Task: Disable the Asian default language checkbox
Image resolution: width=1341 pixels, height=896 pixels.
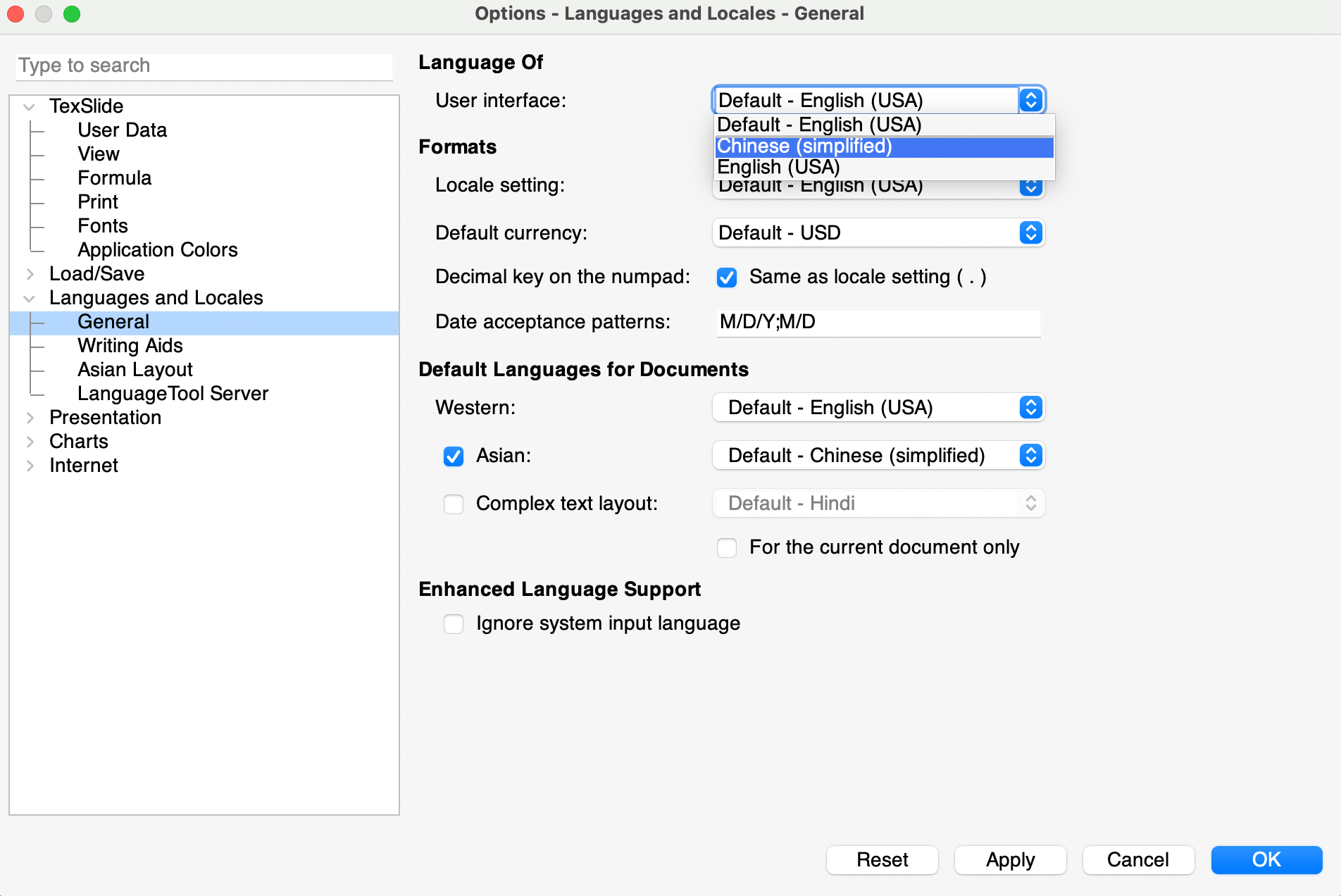Action: tap(454, 456)
